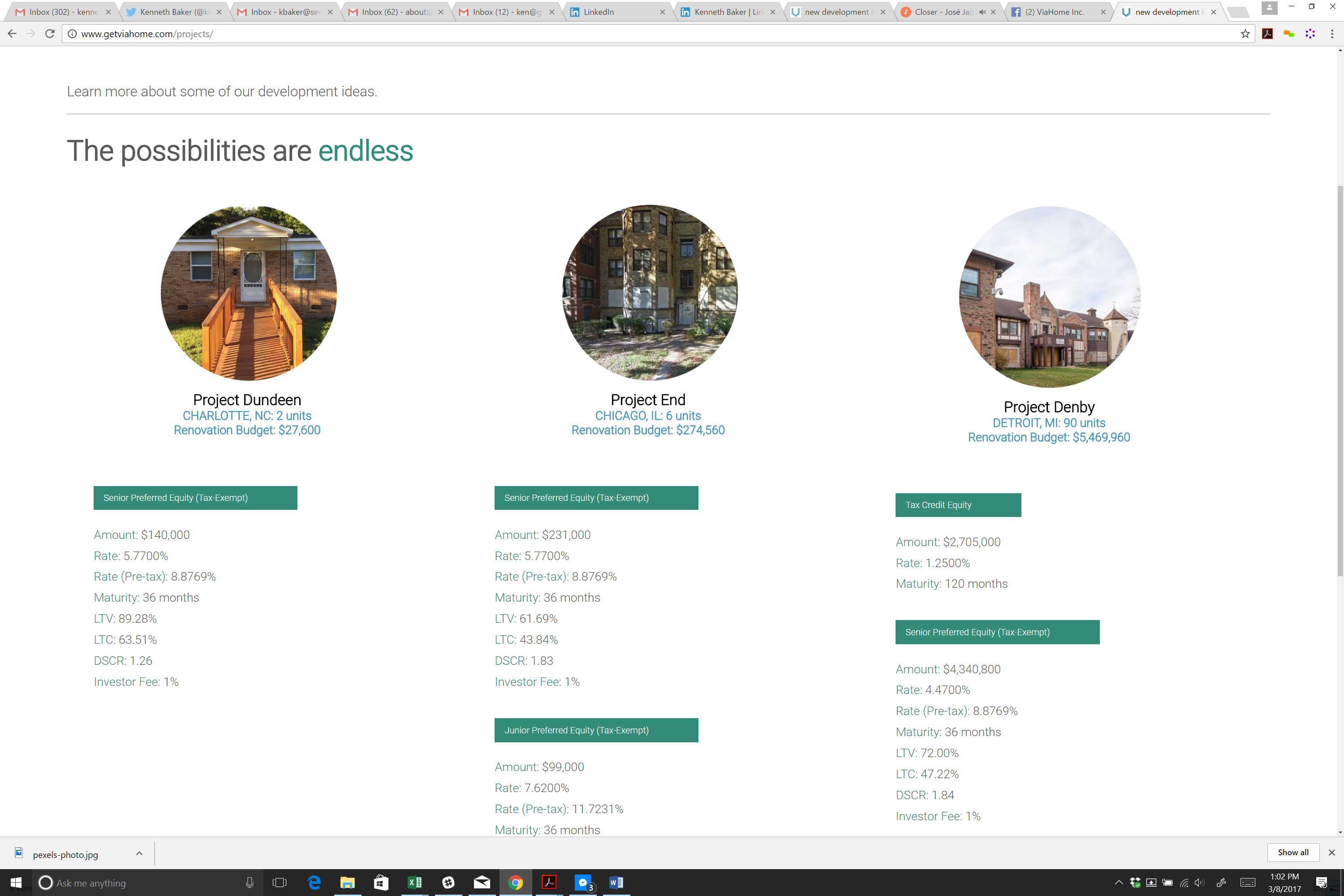Mute the Closer - José tab audio
The image size is (1344, 896).
(982, 12)
